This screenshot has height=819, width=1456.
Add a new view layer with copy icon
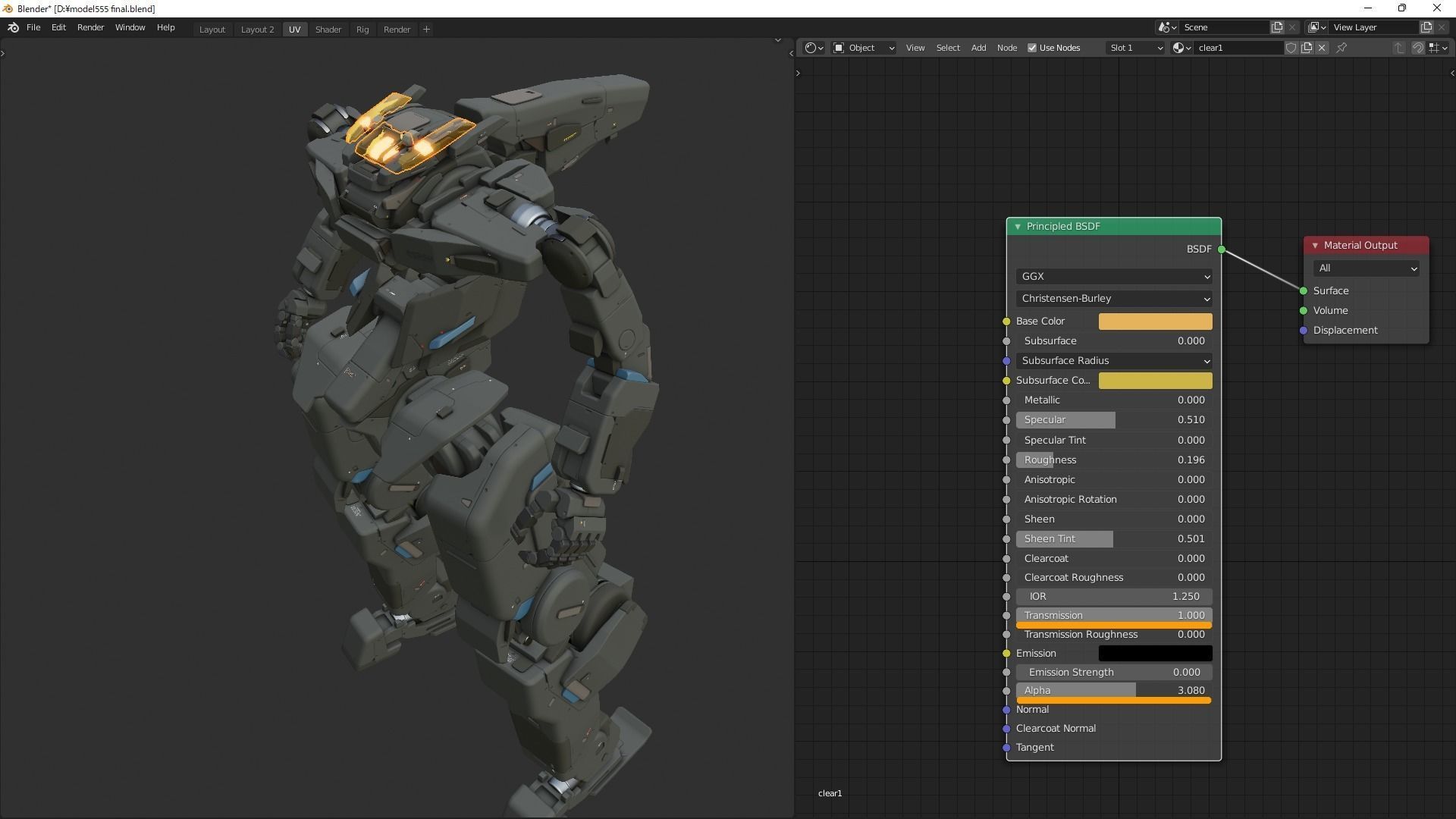point(1426,27)
